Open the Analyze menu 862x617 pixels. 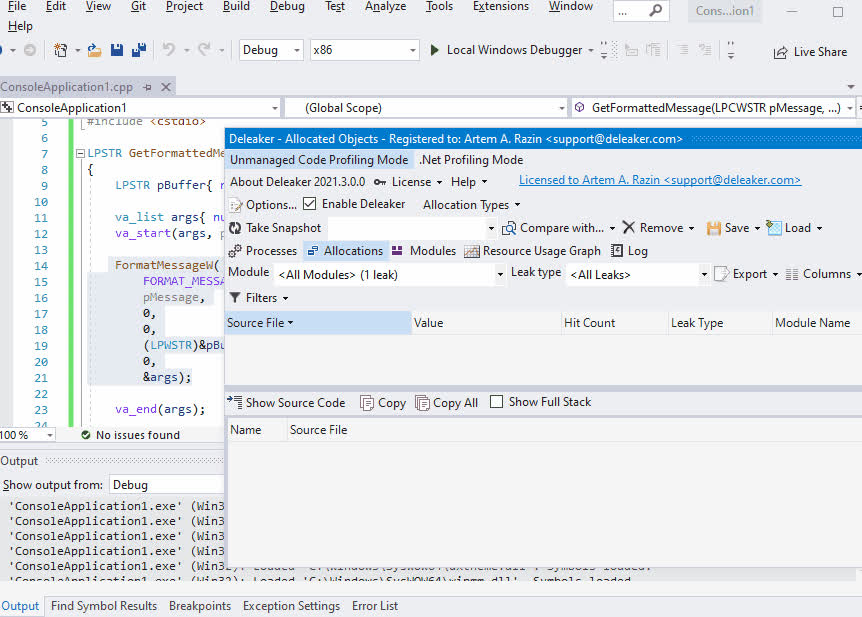pos(385,7)
